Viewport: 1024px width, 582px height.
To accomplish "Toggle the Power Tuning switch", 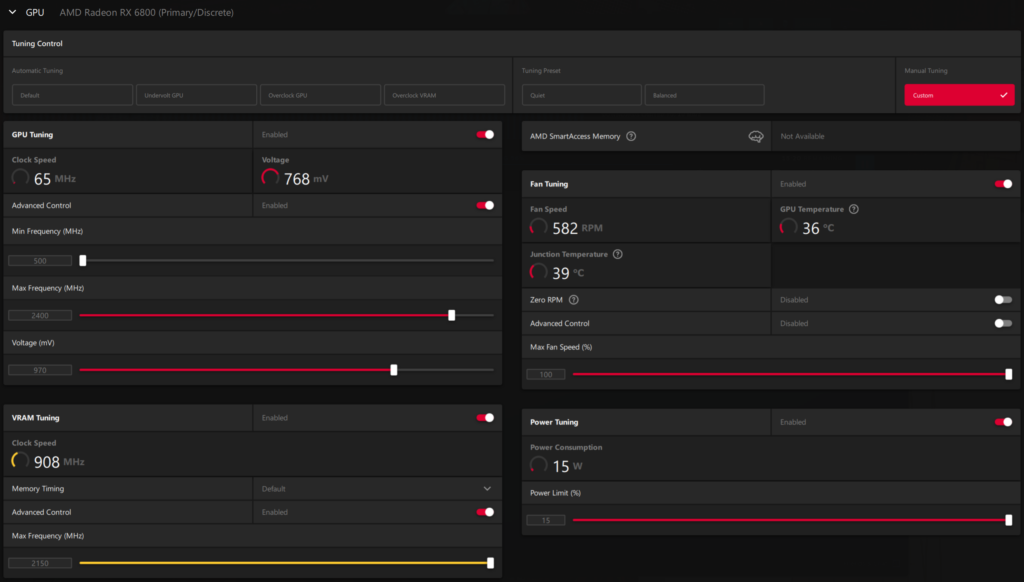I will click(1004, 422).
